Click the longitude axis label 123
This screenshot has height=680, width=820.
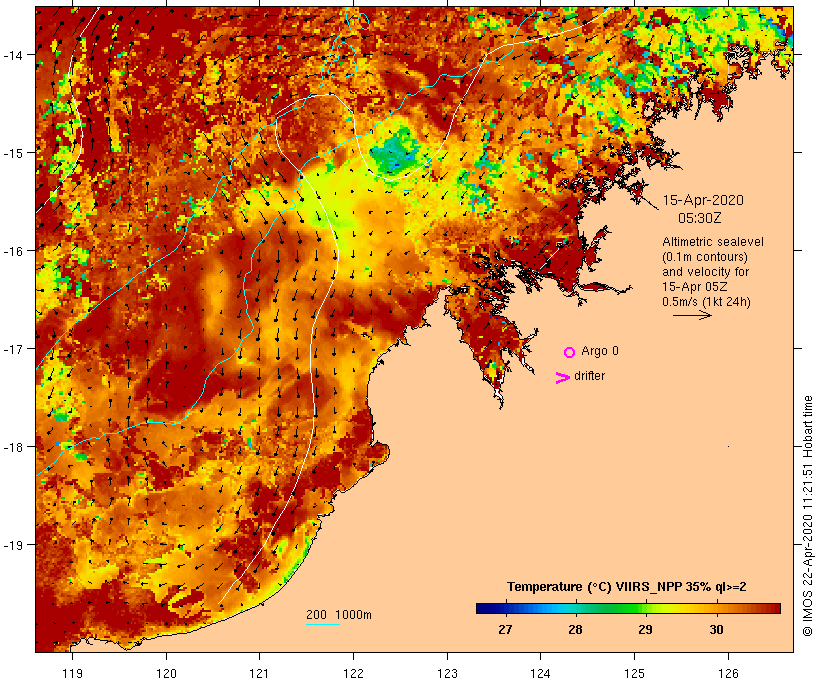tap(447, 673)
